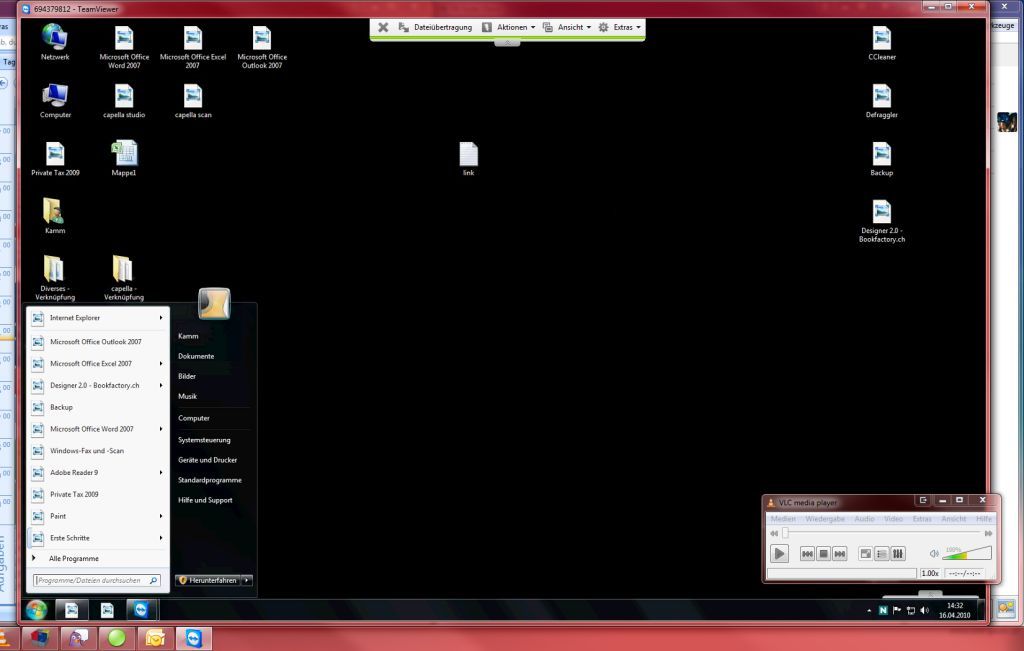Viewport: 1024px width, 651px height.
Task: Open the Netzwerk desktop icon
Action: point(55,42)
